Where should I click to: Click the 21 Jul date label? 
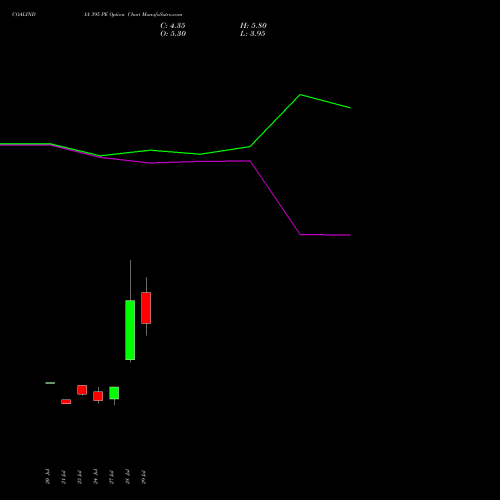(63, 477)
